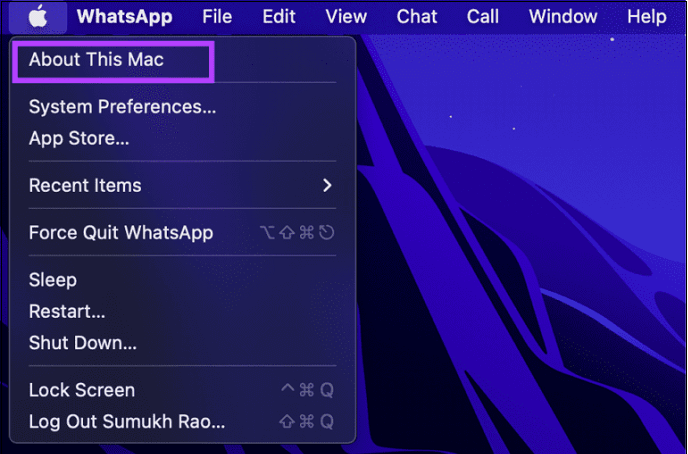This screenshot has width=688, height=454.
Task: Open the Call menu
Action: 483,17
